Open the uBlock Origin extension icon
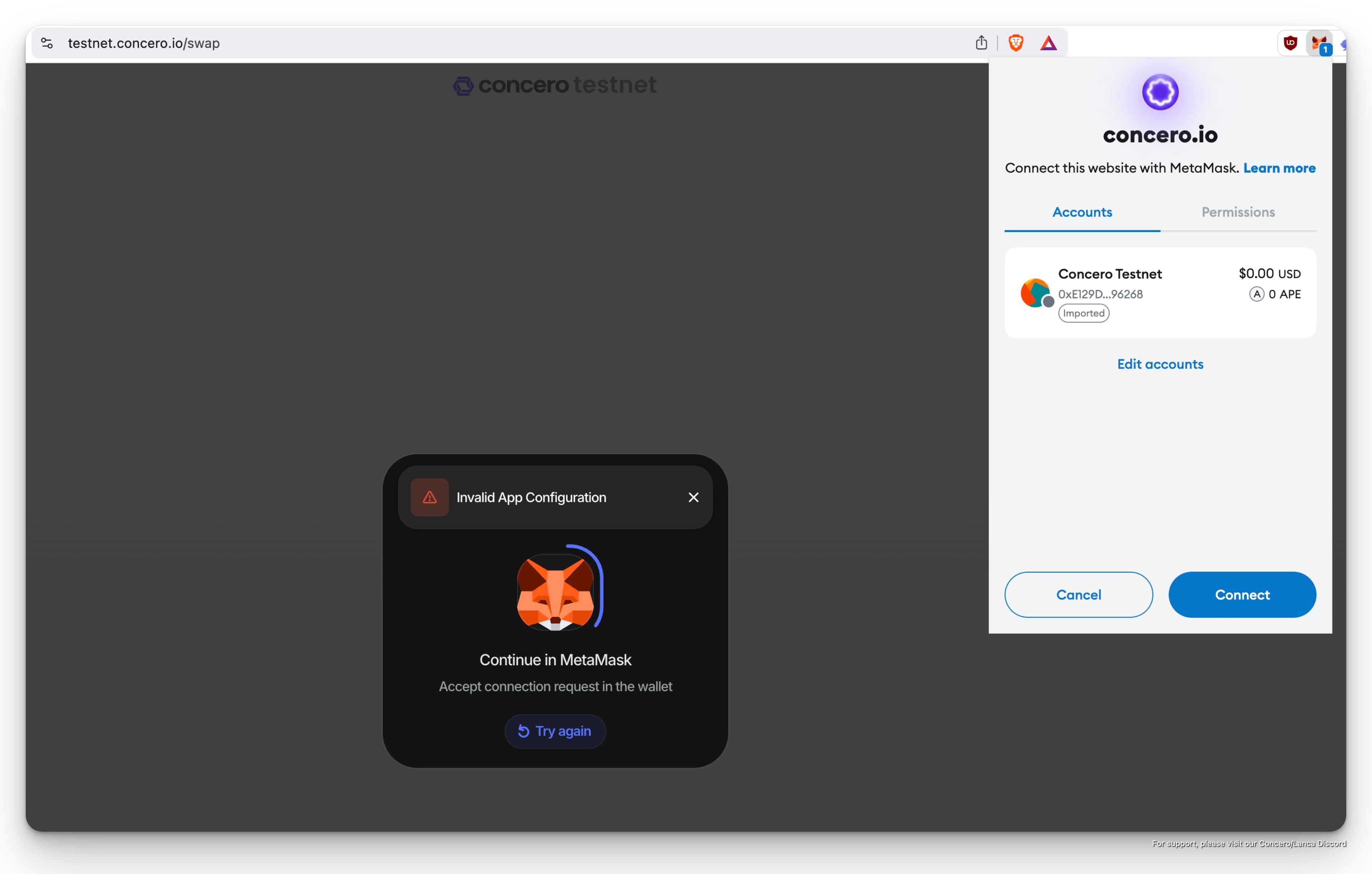Image resolution: width=1372 pixels, height=874 pixels. coord(1290,43)
